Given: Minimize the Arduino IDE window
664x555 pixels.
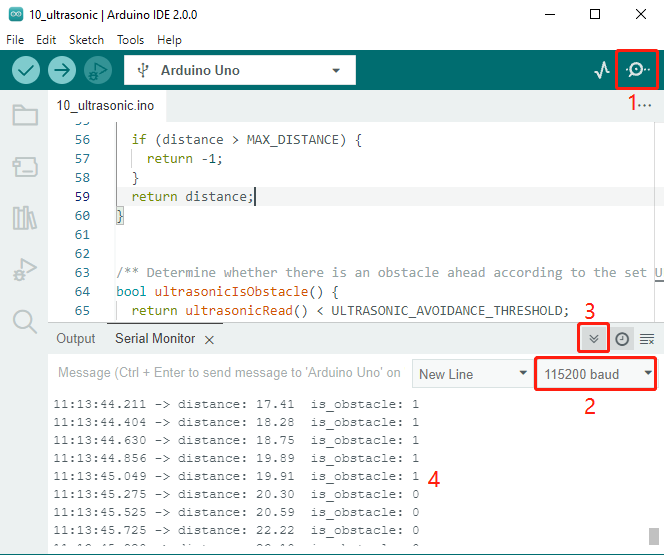Looking at the screenshot, I should (550, 14).
